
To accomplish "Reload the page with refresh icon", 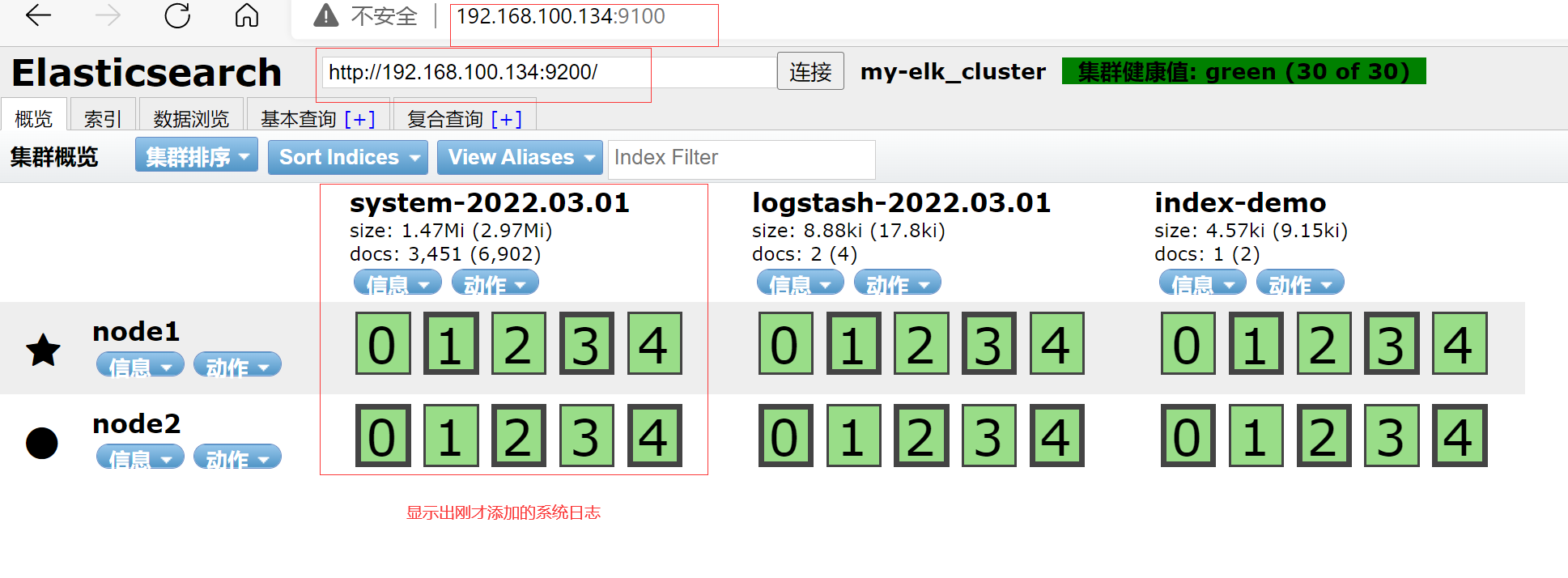I will click(x=177, y=15).
